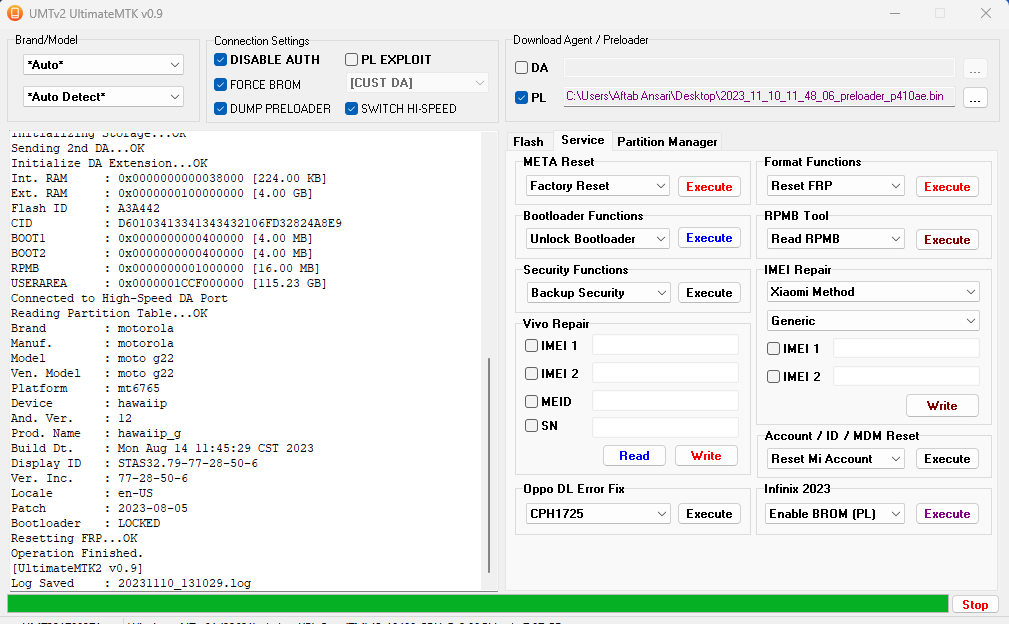This screenshot has width=1009, height=624.
Task: Click log line 'Bootloader : LOCKED'
Action: tap(85, 524)
